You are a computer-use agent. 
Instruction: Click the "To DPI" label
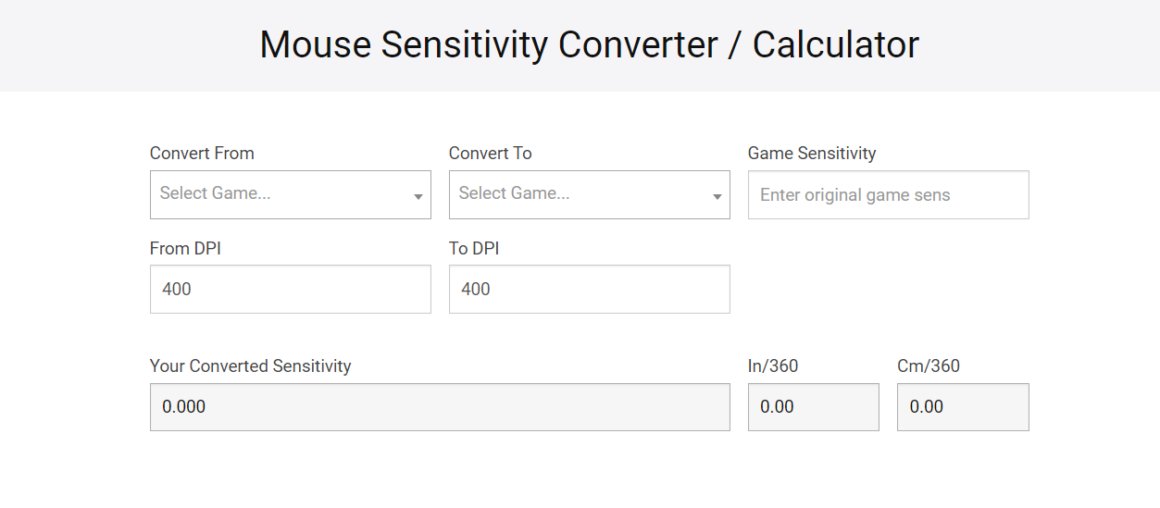tap(473, 249)
